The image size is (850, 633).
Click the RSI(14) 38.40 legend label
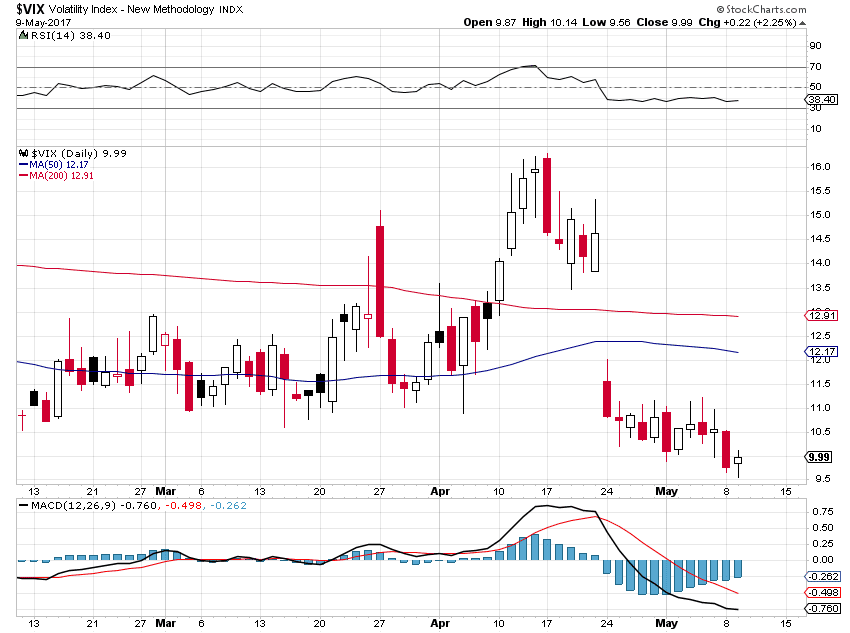click(x=70, y=35)
